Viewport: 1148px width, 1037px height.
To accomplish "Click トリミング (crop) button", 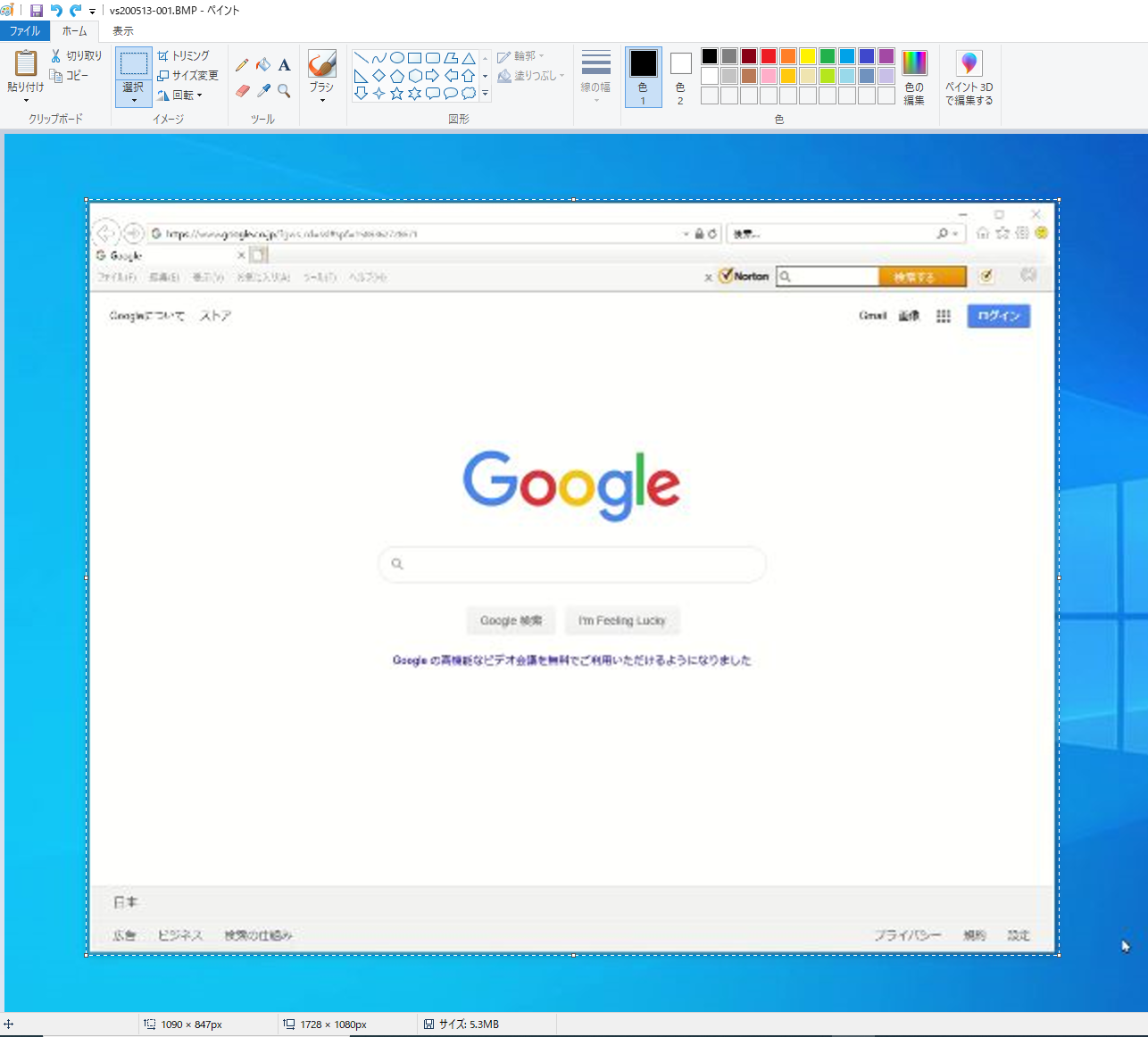I will pyautogui.click(x=184, y=55).
